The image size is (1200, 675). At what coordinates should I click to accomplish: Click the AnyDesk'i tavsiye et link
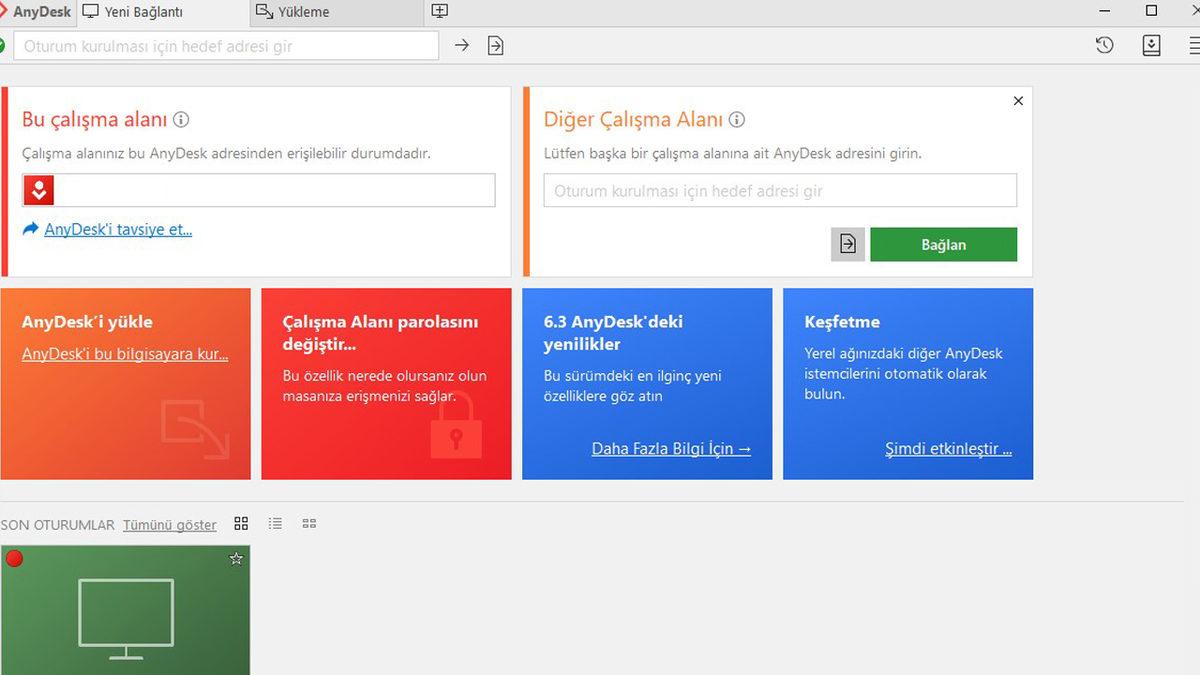pos(116,229)
